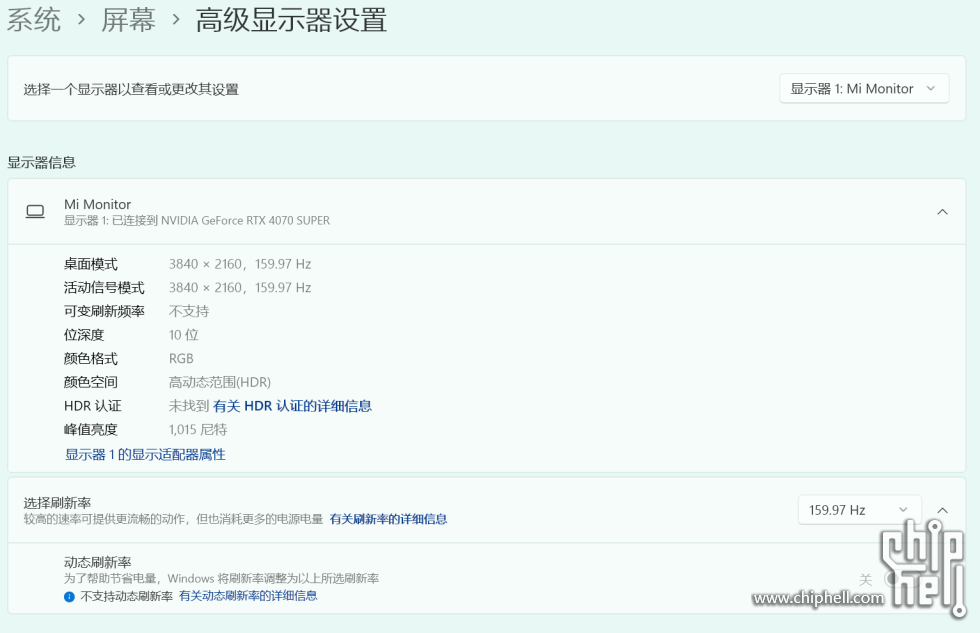Open 有关 HDR 认证的详细信息 link

(292, 406)
